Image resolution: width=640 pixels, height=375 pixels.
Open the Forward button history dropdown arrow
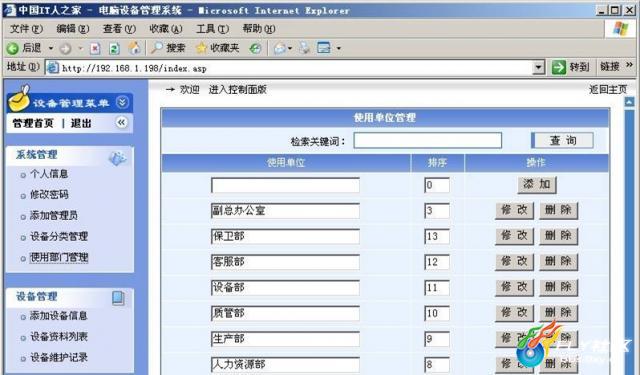click(x=80, y=49)
